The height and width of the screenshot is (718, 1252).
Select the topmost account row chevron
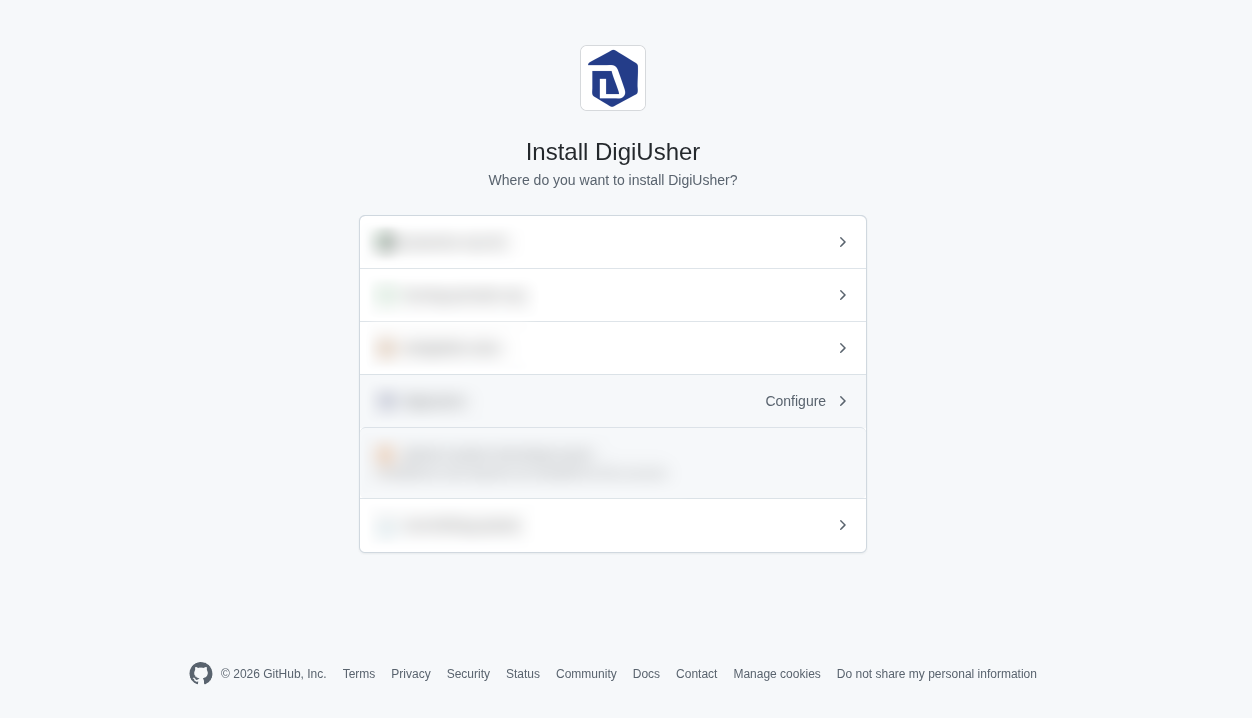[x=843, y=242]
